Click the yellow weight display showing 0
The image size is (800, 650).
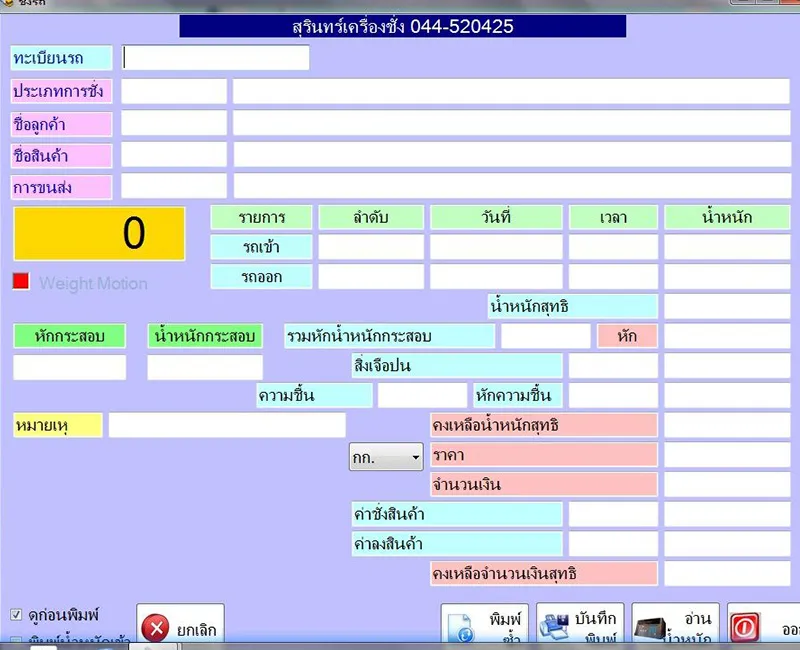coord(99,234)
